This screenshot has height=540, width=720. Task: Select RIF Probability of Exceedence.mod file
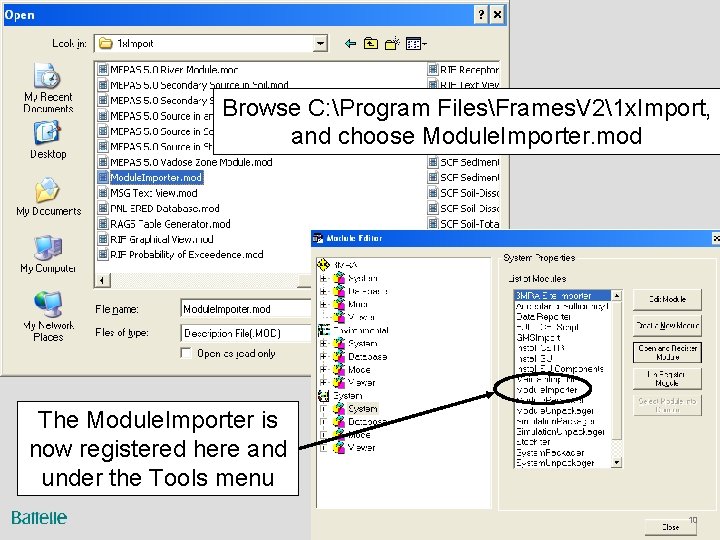point(186,255)
